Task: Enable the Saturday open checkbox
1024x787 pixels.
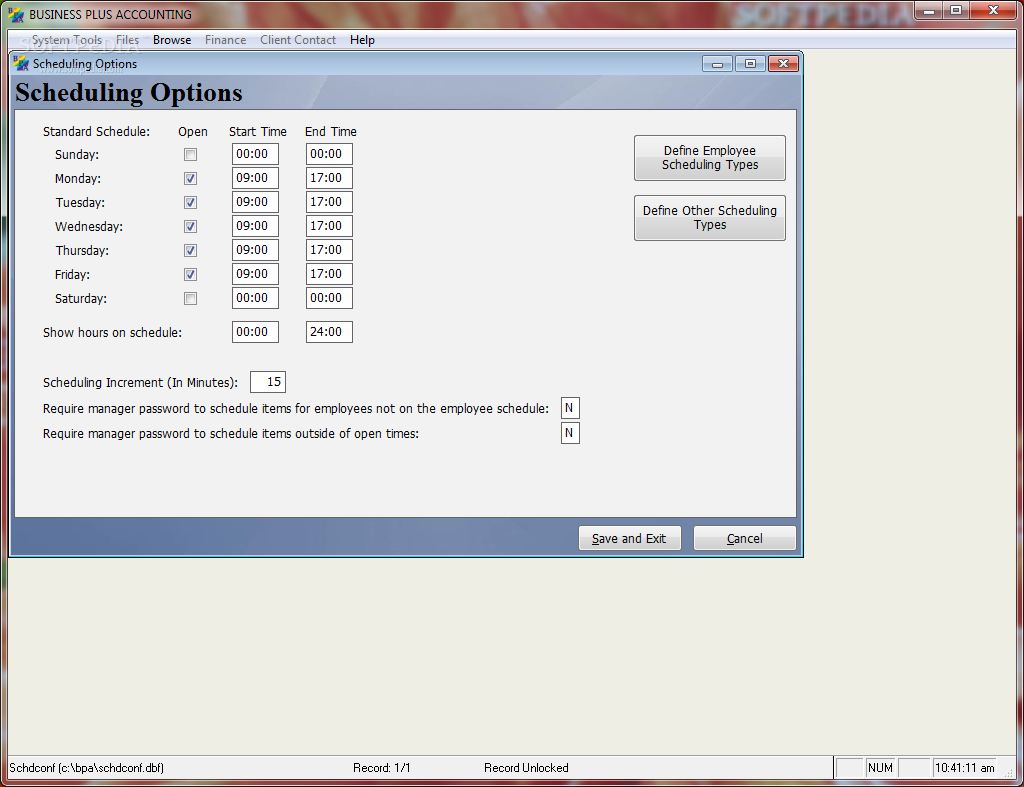Action: coord(190,298)
